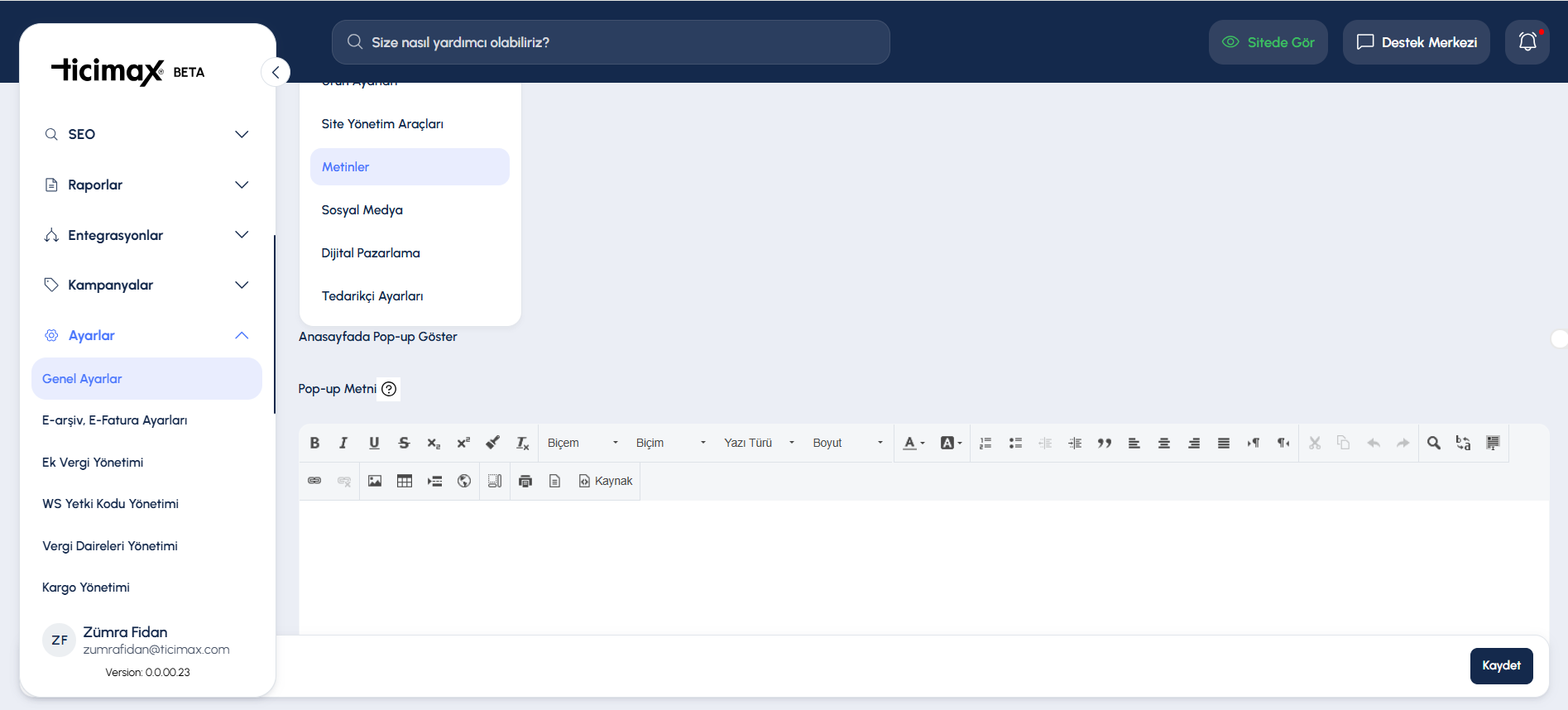Insert a horizontal line
This screenshot has height=710, width=1568.
(x=434, y=481)
